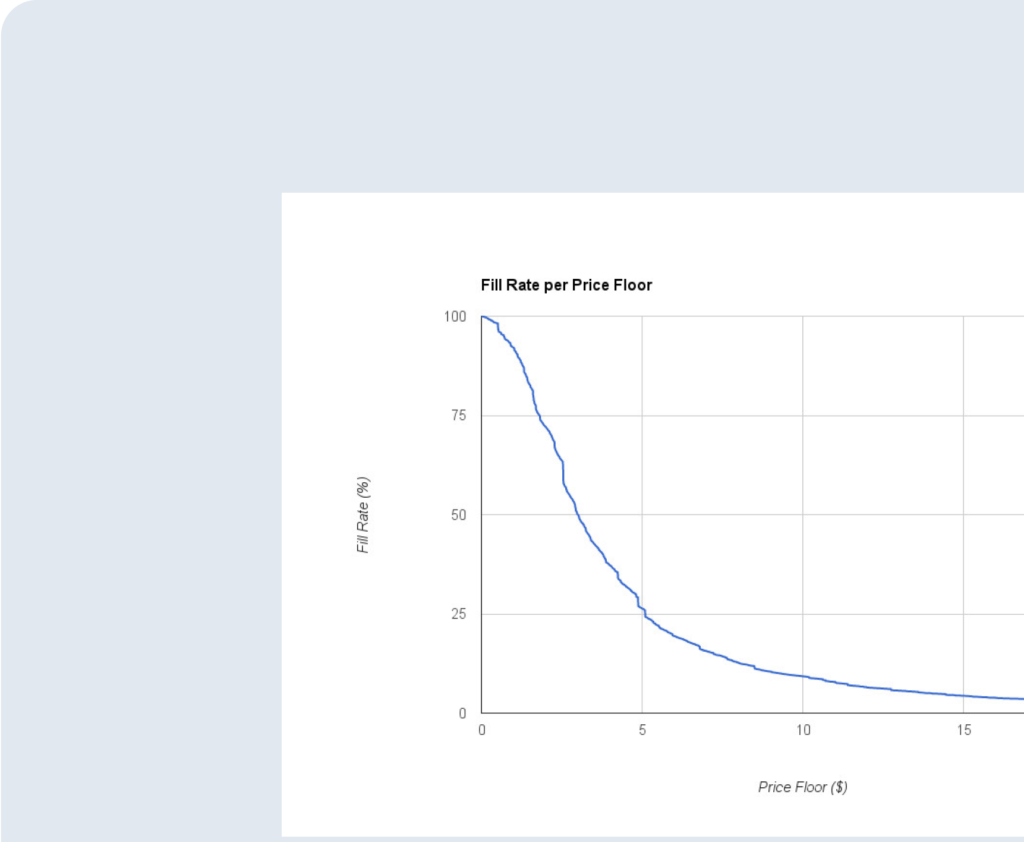Click the blue curve where it crosses the 75% gridline
Viewport: 1024px width, 842px height.
click(537, 416)
